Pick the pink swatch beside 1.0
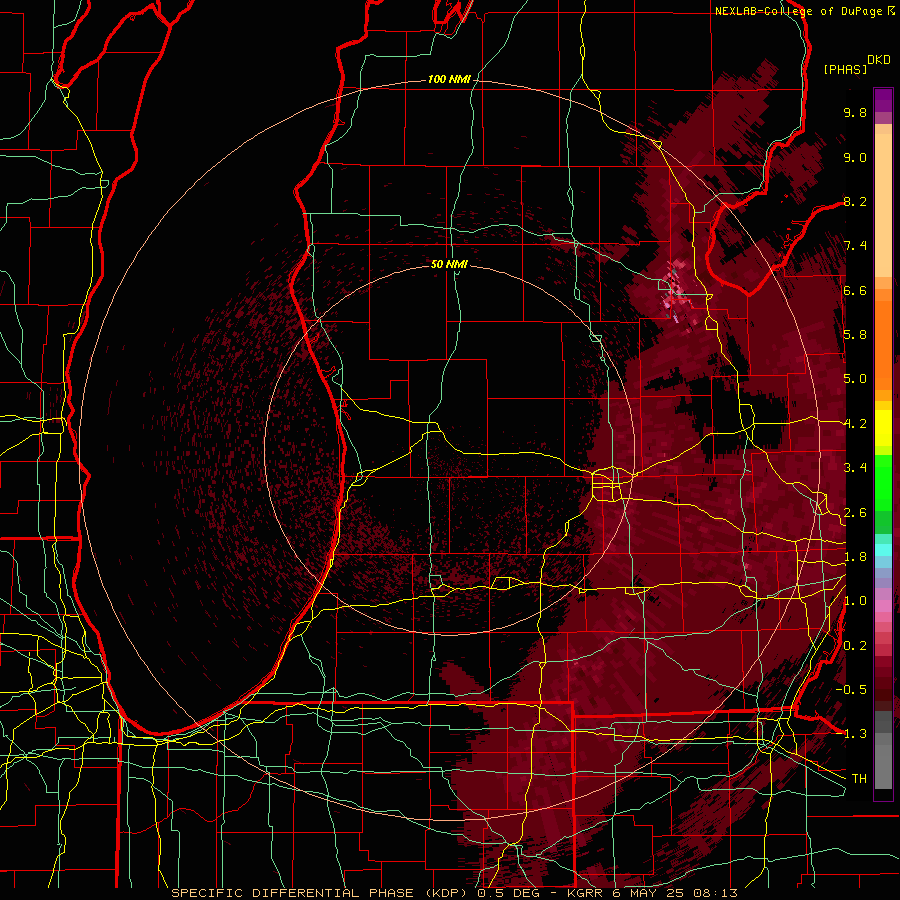Screen dimensions: 900x900 883,606
